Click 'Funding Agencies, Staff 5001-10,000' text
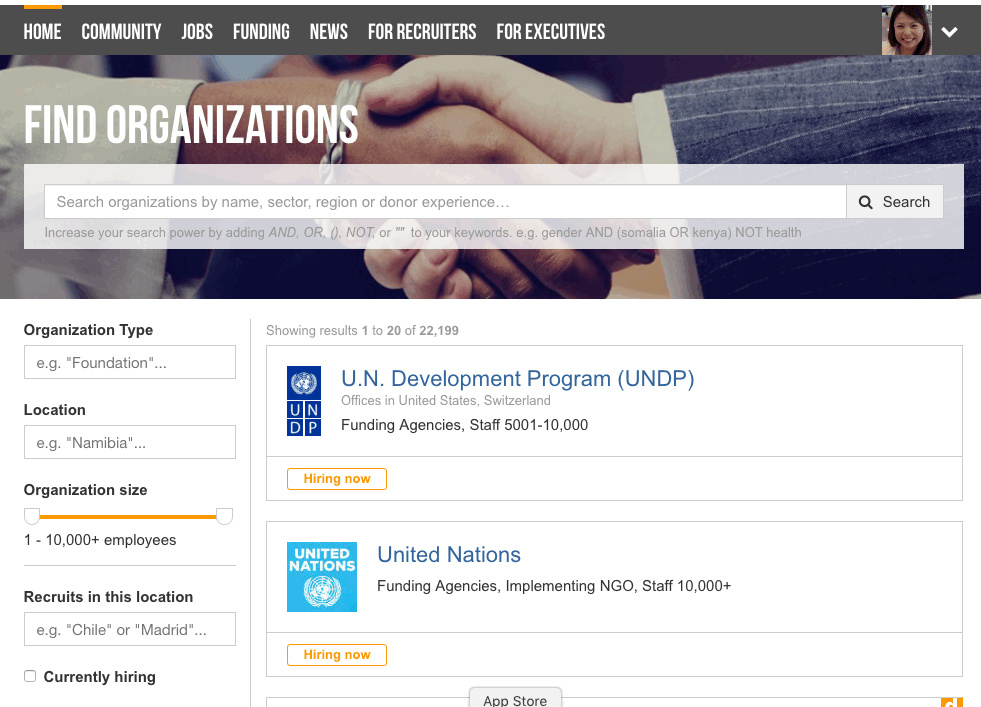Screen dimensions: 981x707 click(464, 425)
